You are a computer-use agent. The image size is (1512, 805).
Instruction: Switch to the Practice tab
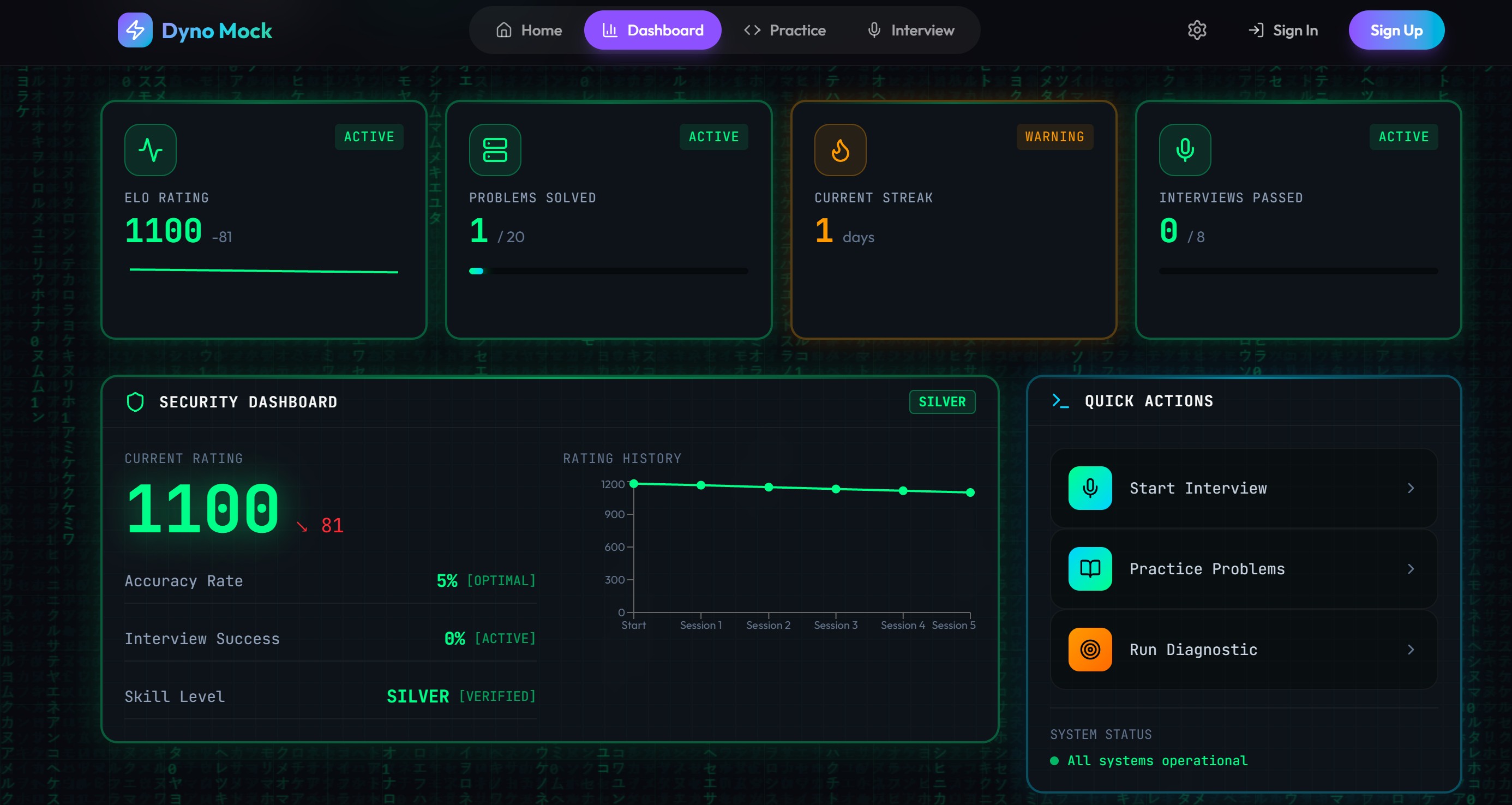pos(785,30)
